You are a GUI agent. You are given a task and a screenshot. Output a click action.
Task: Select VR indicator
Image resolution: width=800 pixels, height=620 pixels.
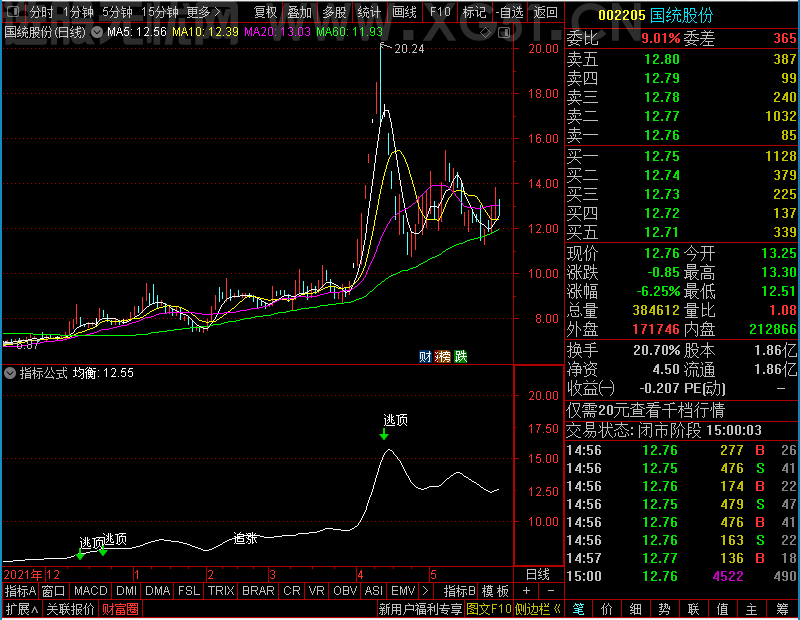click(316, 591)
